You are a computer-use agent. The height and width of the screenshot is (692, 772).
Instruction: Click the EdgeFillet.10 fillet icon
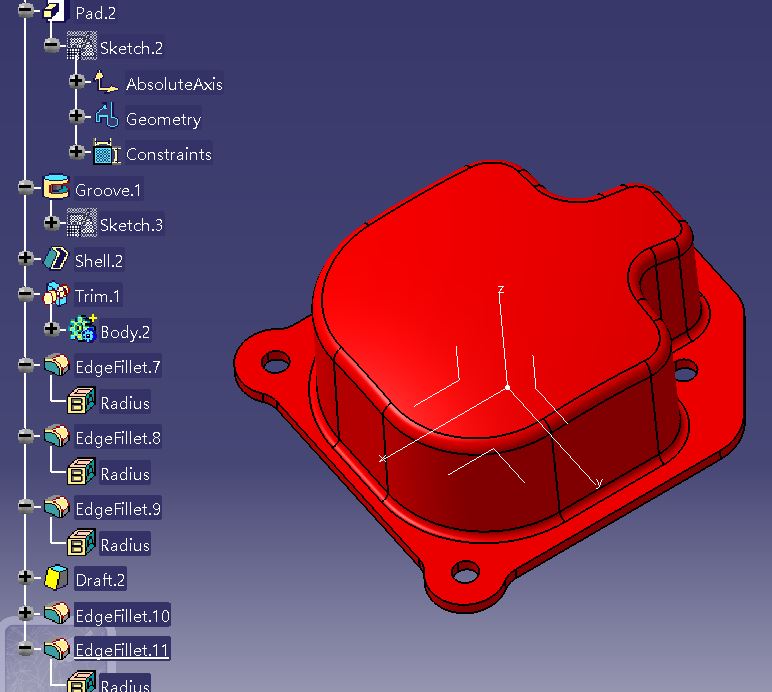pyautogui.click(x=56, y=613)
